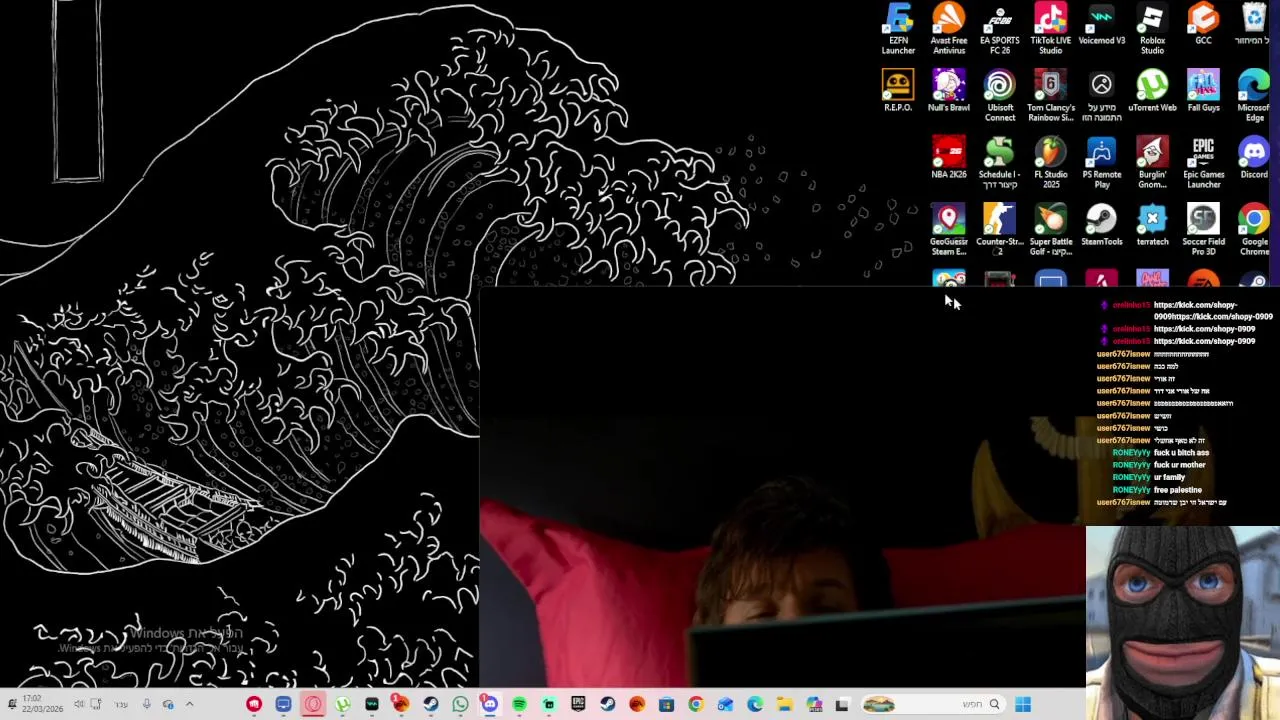Select the Fall Guys desktop icon
The width and height of the screenshot is (1280, 720).
click(1203, 91)
